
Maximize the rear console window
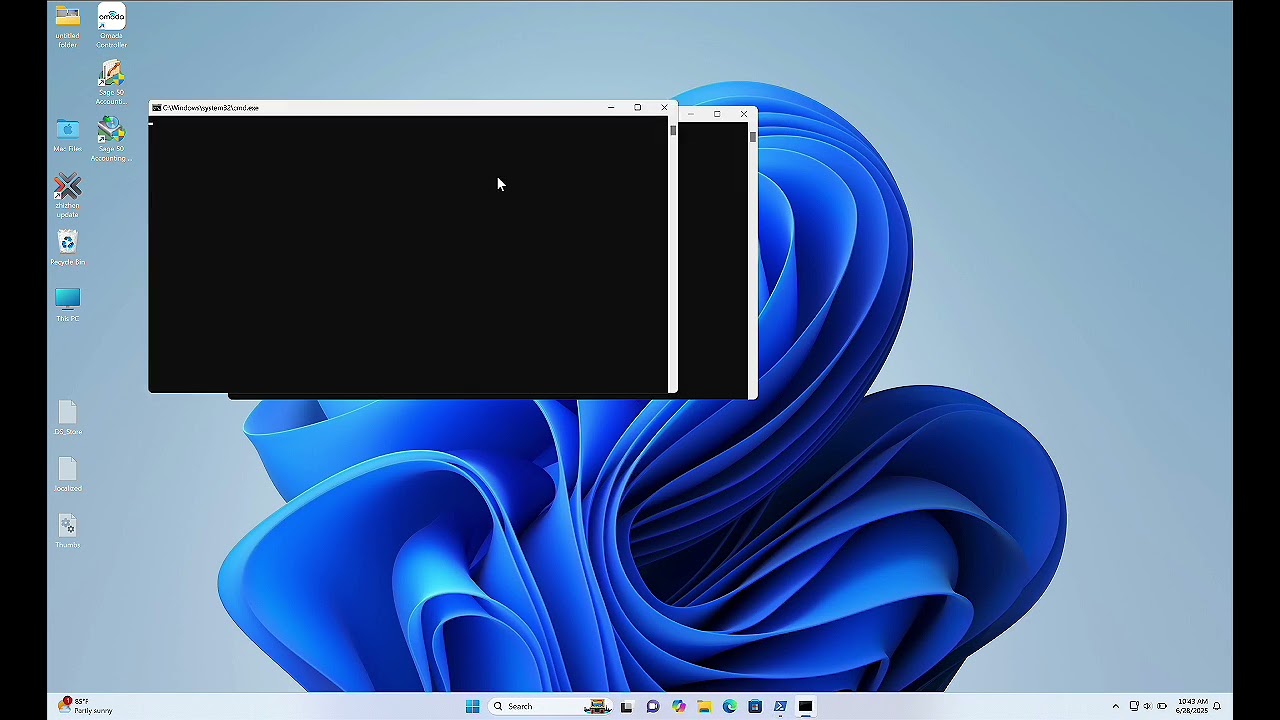[x=717, y=114]
